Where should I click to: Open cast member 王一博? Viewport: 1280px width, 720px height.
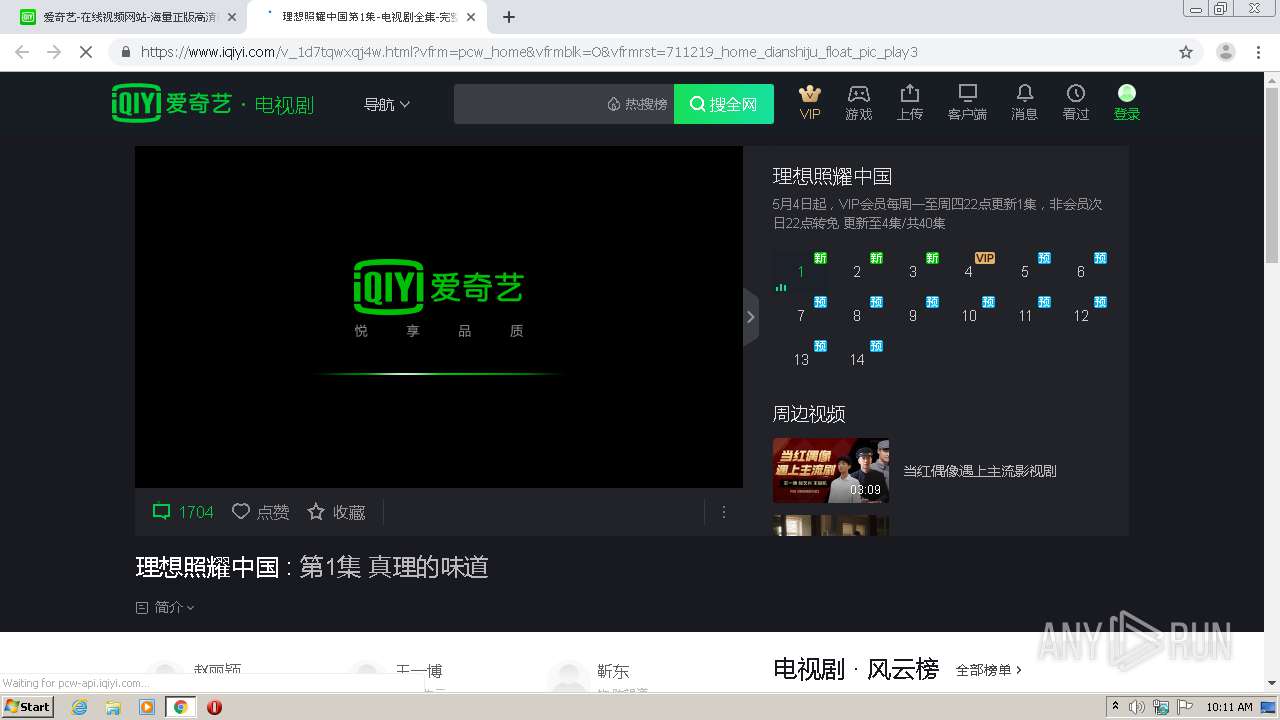pyautogui.click(x=419, y=671)
